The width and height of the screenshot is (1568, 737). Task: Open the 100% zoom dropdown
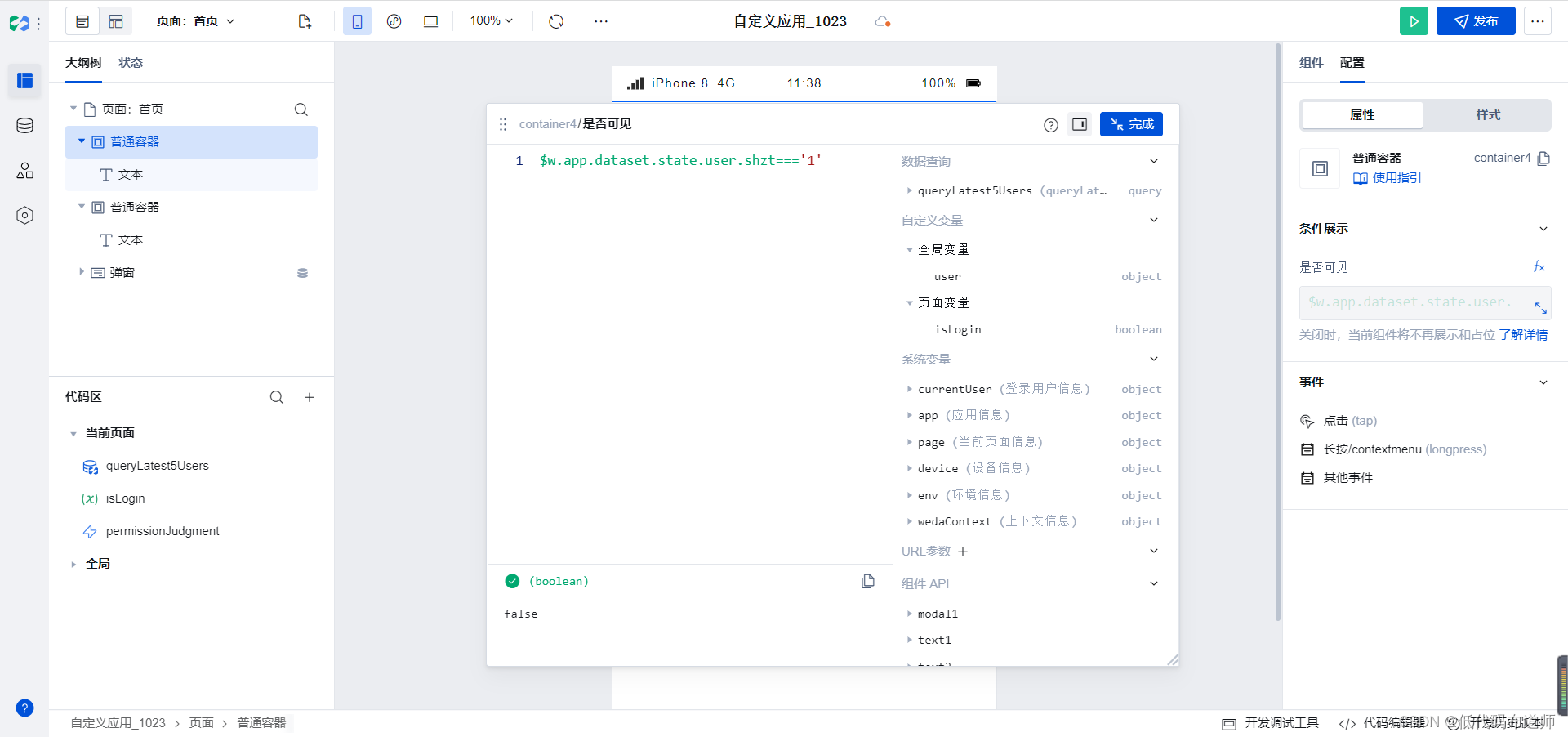(x=492, y=20)
